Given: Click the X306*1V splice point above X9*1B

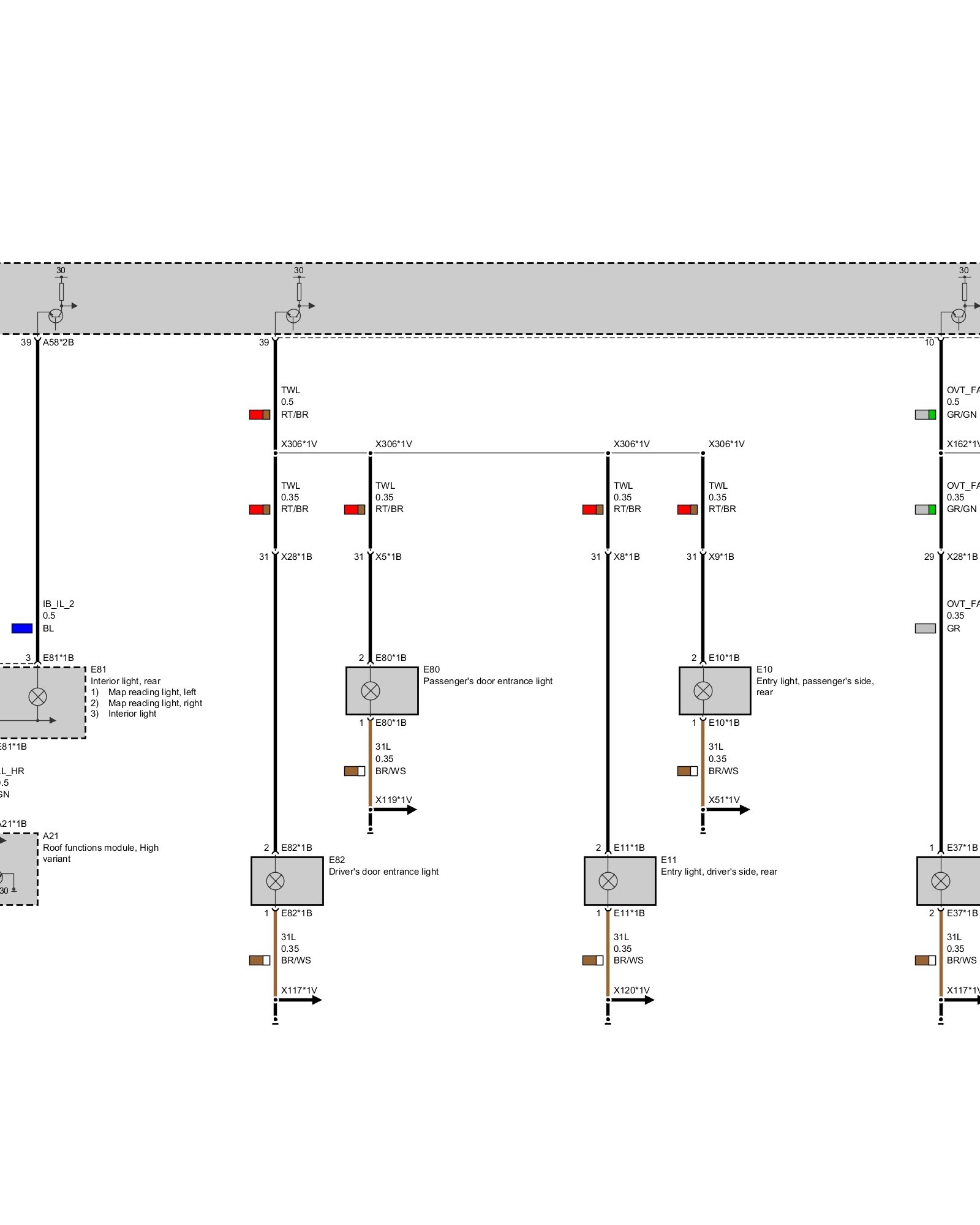Looking at the screenshot, I should 703,453.
